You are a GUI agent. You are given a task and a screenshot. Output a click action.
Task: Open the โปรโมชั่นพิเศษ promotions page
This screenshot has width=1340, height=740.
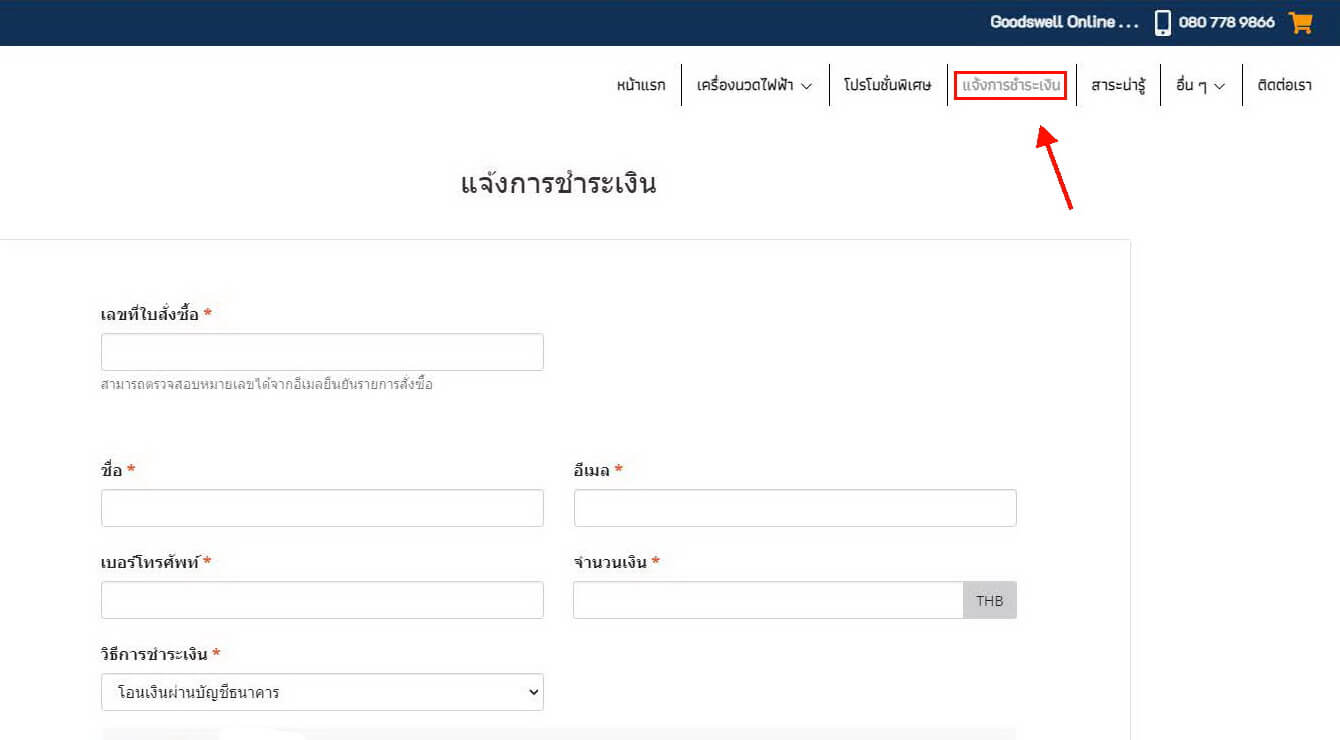(x=887, y=85)
